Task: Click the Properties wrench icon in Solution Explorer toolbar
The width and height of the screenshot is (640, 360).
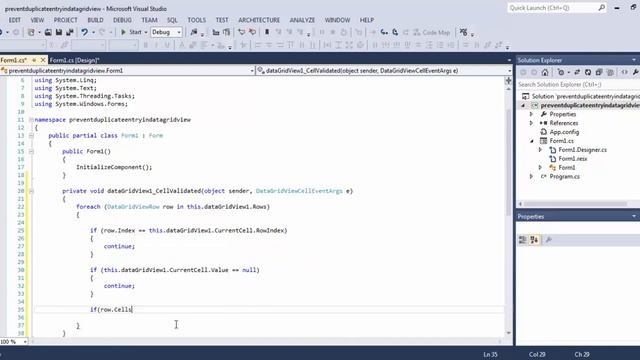Action: tap(636, 72)
